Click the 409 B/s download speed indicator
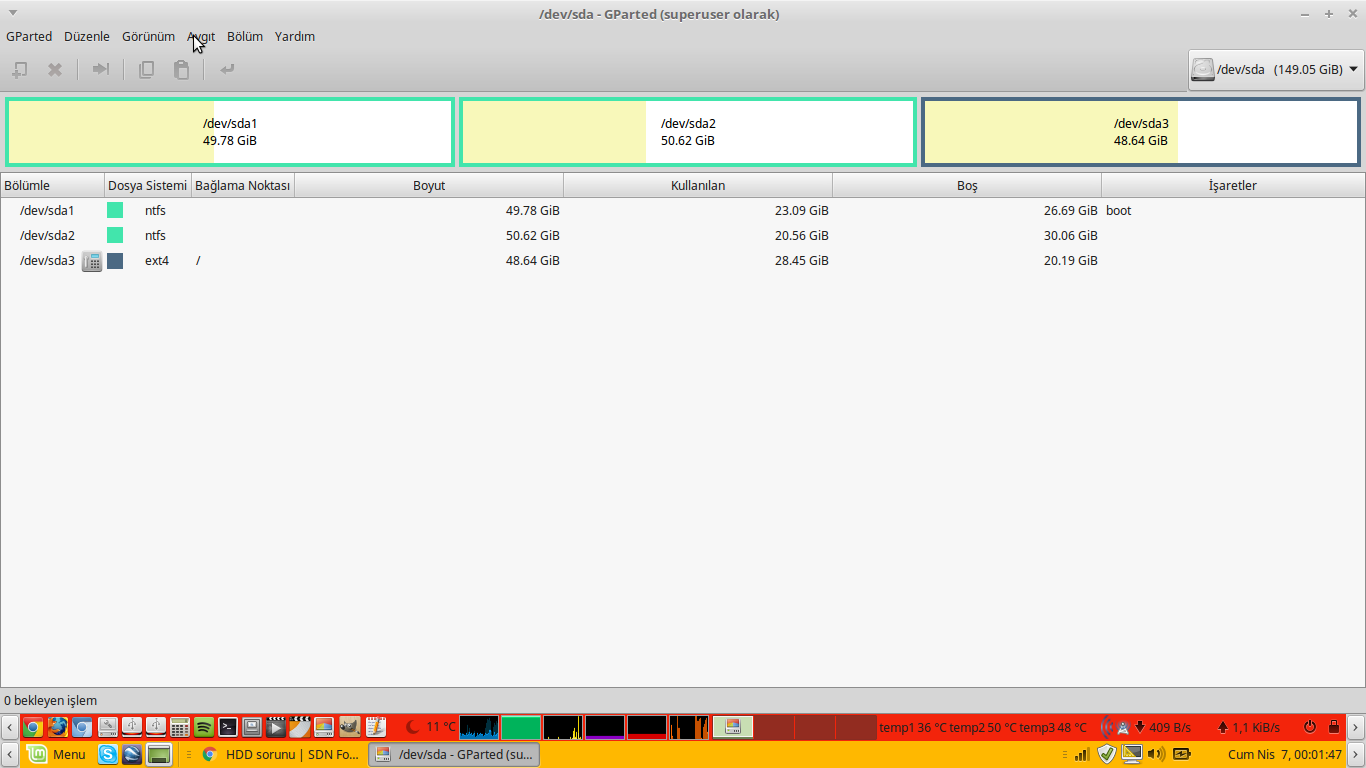The image size is (1366, 768). pos(1163,727)
